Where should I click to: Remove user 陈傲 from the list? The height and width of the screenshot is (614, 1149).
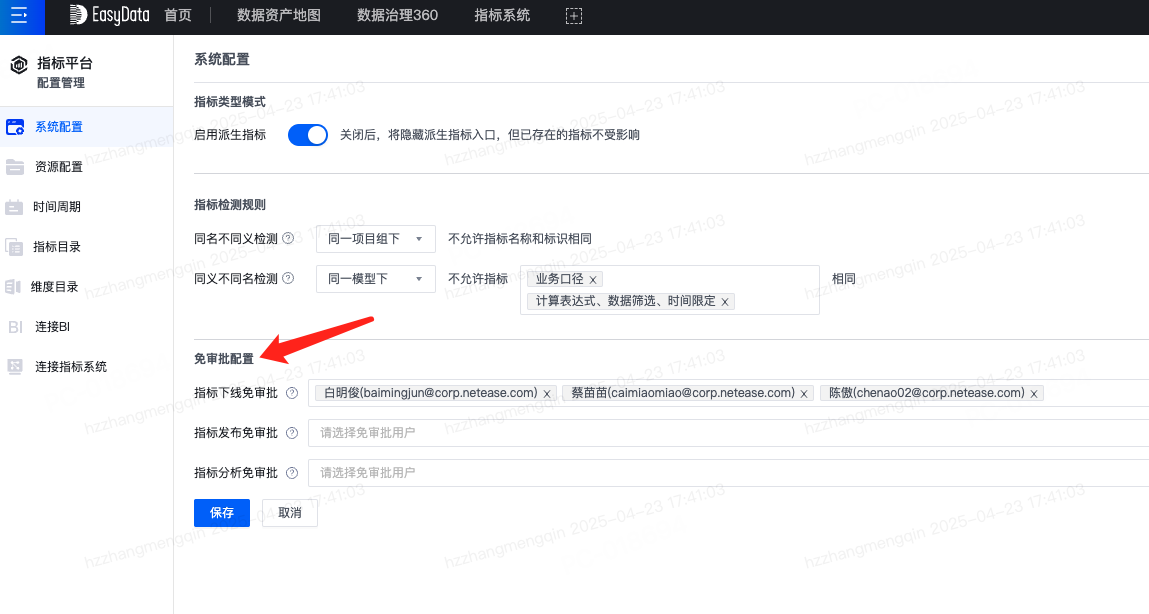(x=1034, y=393)
